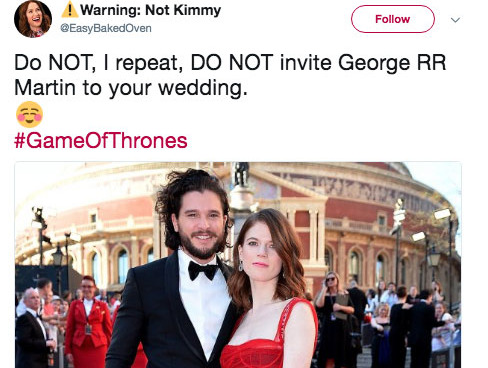Click the warning sign emoji icon
Viewport: 488px width, 368px height.
70,9
